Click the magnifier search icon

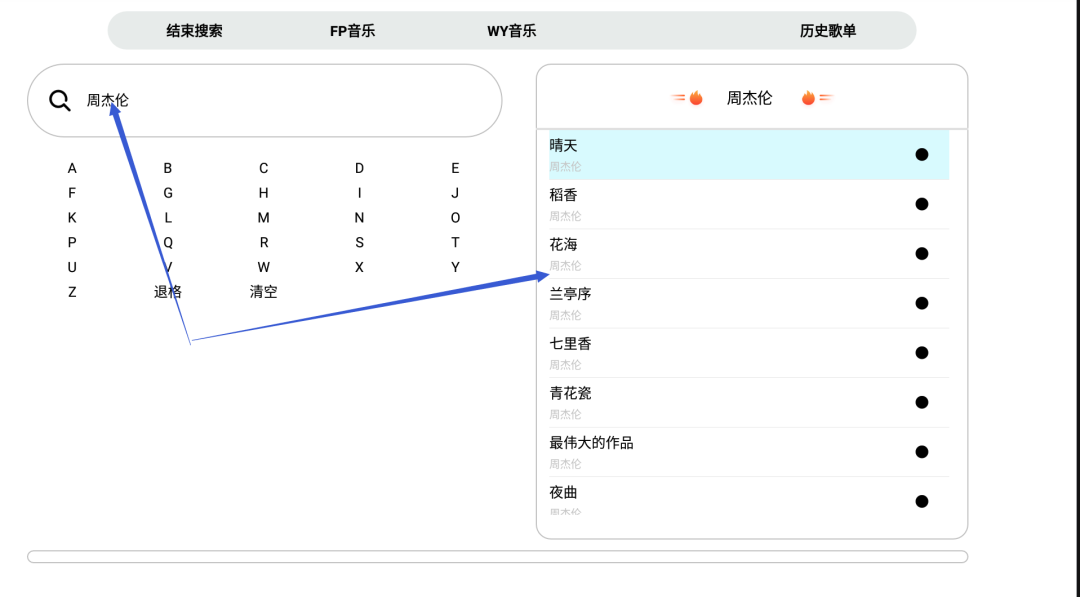pyautogui.click(x=60, y=101)
